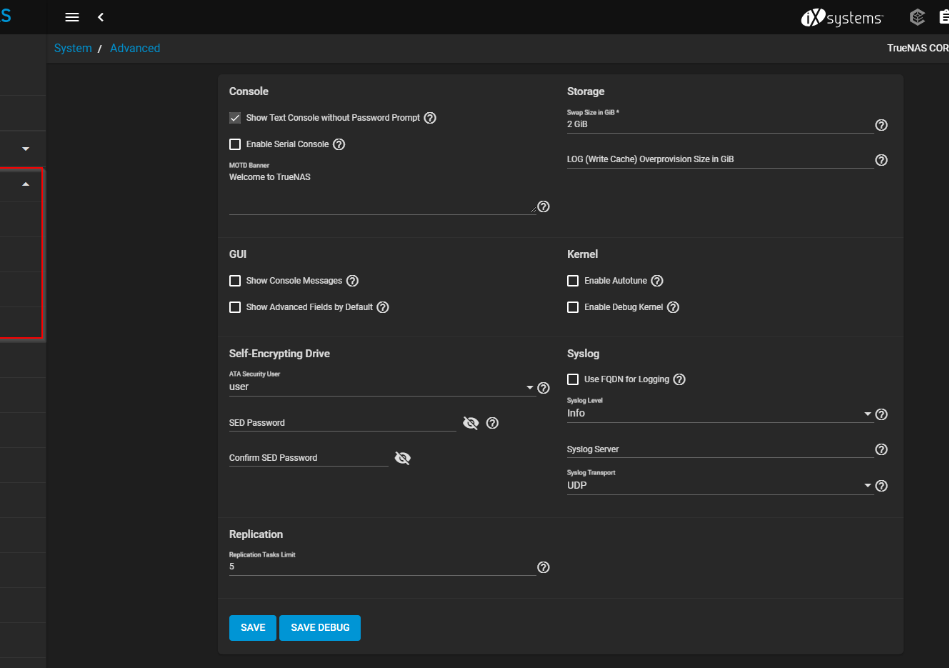Open the iXsystems logo link
This screenshot has height=668, width=949.
842,17
